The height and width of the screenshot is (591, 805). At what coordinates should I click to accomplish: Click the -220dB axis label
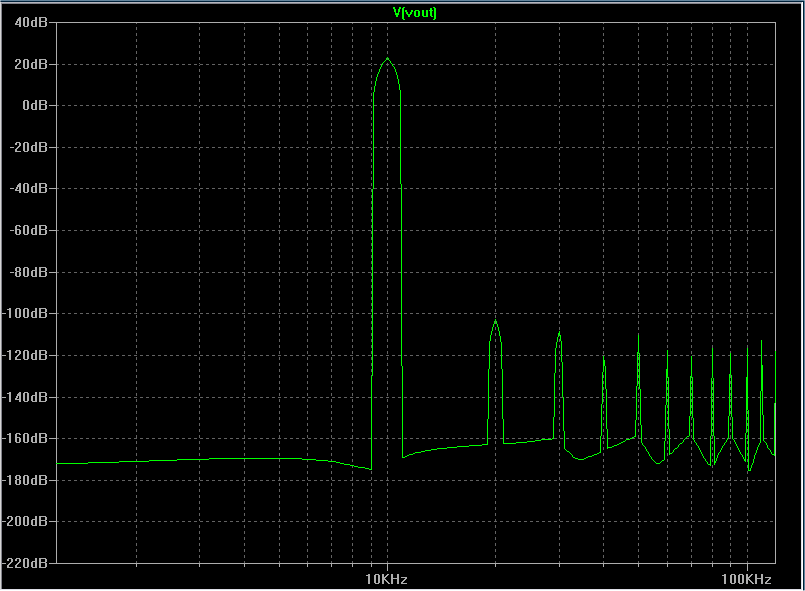pos(25,563)
